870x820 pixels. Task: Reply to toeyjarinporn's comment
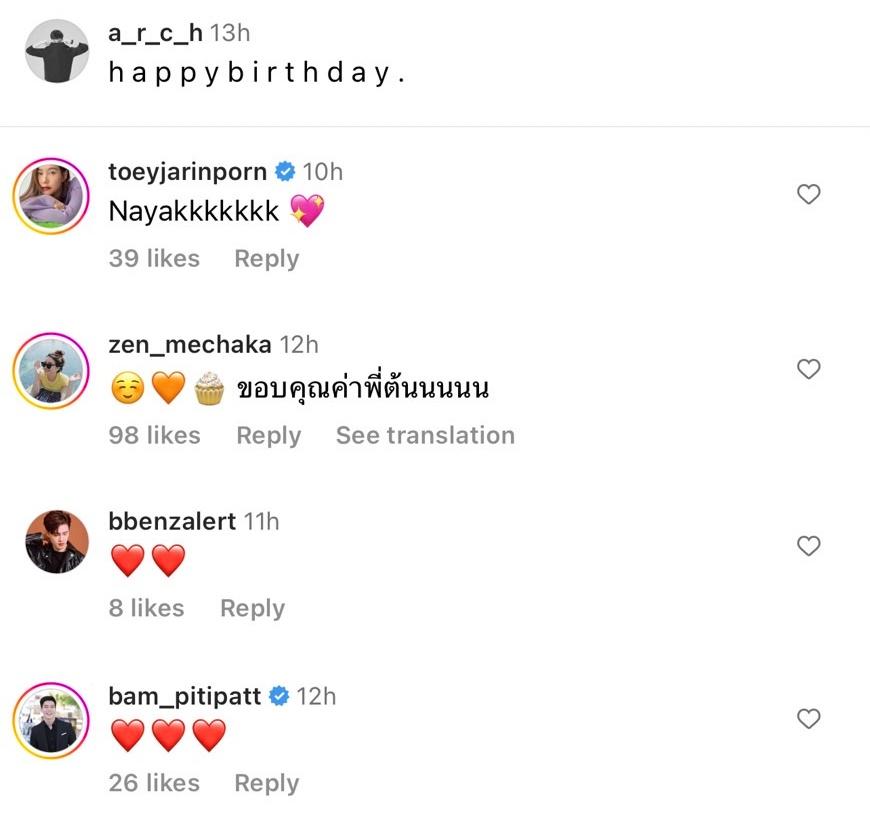click(267, 258)
